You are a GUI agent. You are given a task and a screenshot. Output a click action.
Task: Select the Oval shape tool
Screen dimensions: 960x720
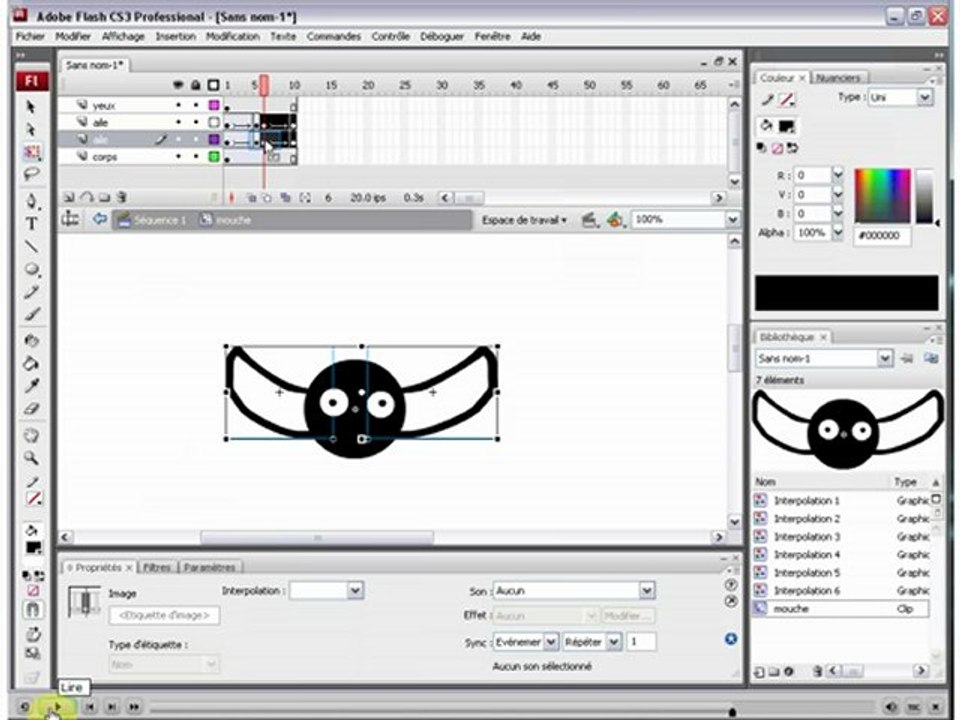(32, 269)
